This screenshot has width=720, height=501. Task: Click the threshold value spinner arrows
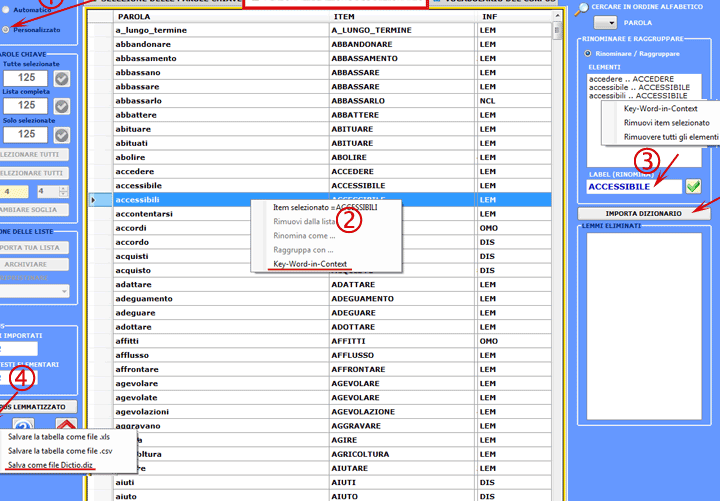pos(63,191)
